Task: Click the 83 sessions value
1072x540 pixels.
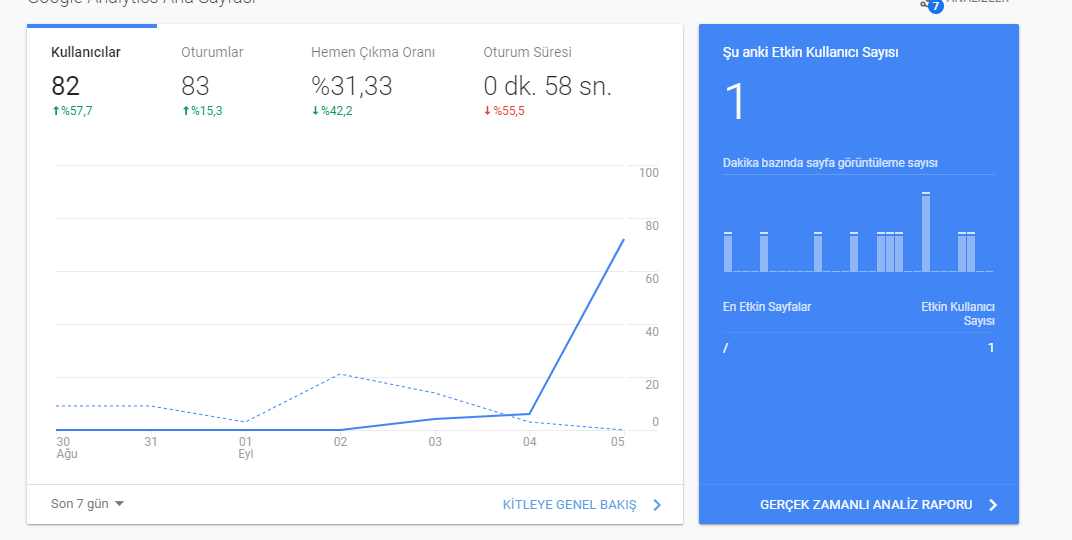Action: (195, 86)
